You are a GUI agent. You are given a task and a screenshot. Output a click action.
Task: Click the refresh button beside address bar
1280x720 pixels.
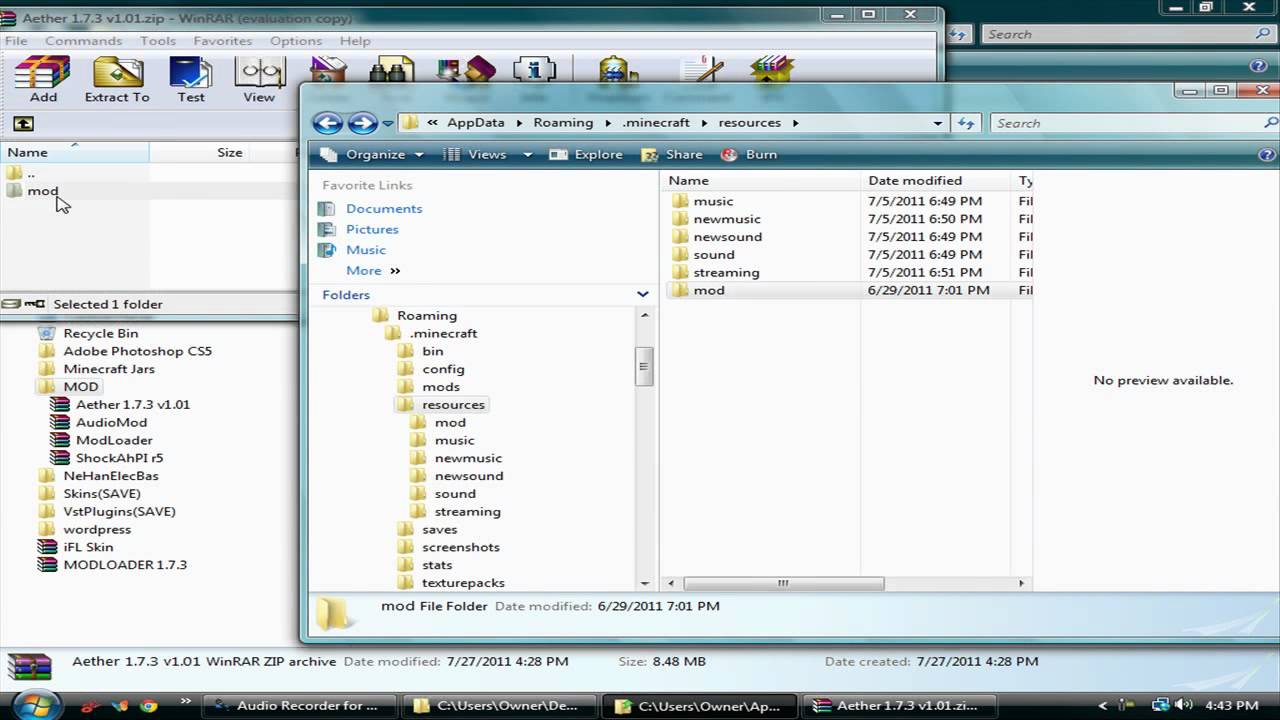point(966,123)
